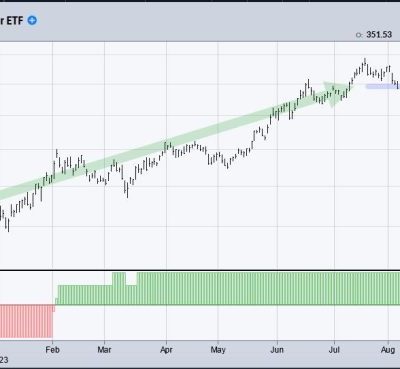Click the green indicator bars below June
400x369 pixels.
pyautogui.click(x=277, y=288)
